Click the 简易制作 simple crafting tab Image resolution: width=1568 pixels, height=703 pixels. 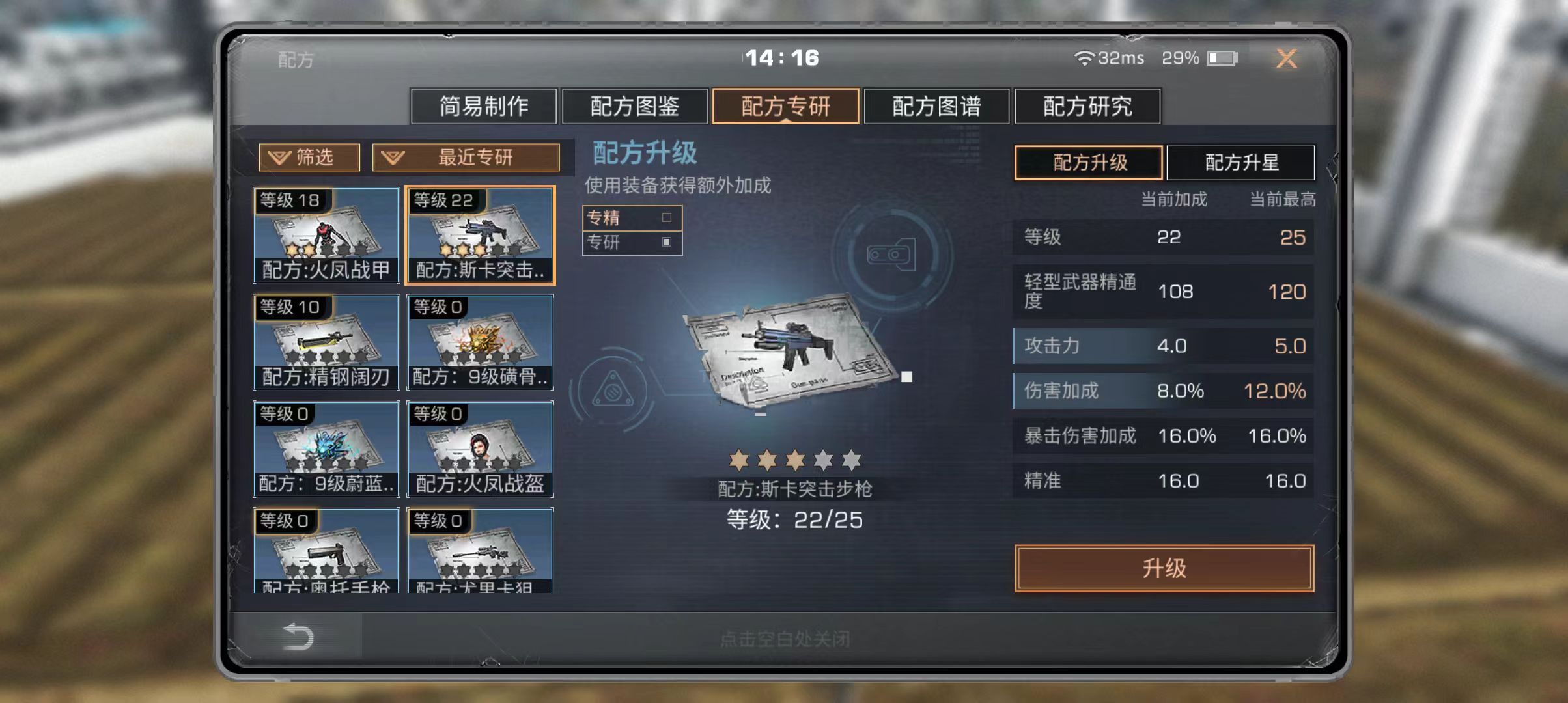(x=484, y=106)
